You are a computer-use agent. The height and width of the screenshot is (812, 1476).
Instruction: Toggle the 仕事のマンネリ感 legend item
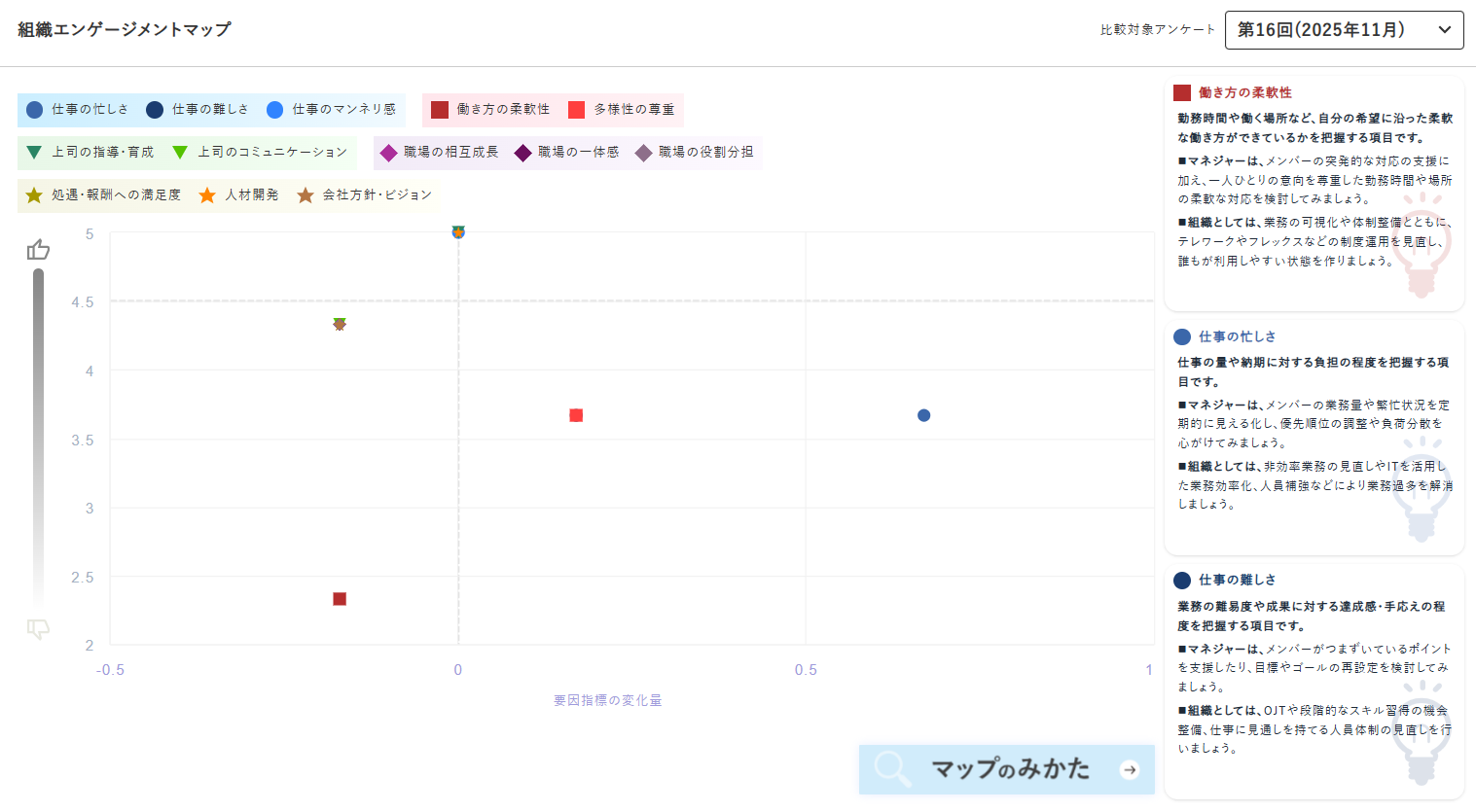pos(332,110)
